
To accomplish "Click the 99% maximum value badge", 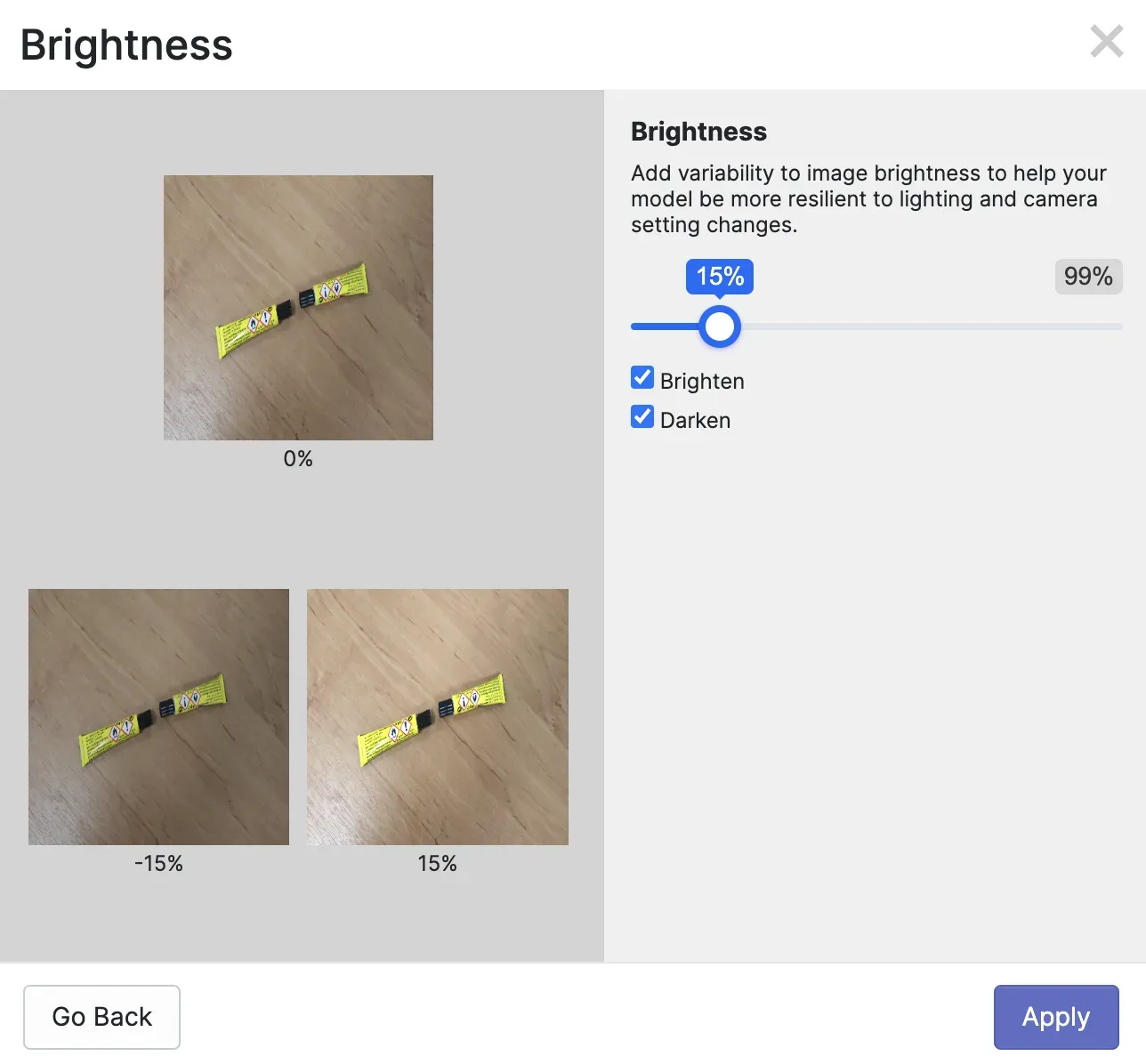I will pos(1088,277).
